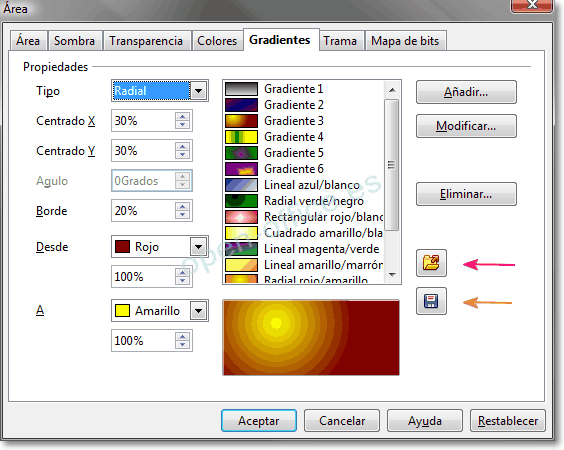Open the Transparencia tab
The width and height of the screenshot is (564, 450).
[146, 41]
